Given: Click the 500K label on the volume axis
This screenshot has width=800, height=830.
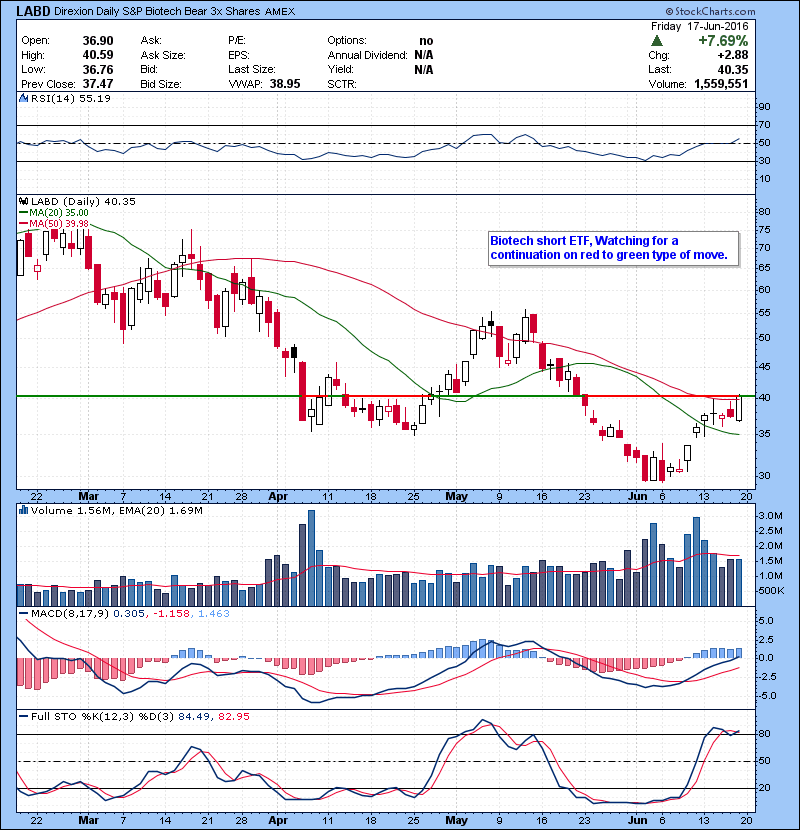Looking at the screenshot, I should tap(771, 590).
